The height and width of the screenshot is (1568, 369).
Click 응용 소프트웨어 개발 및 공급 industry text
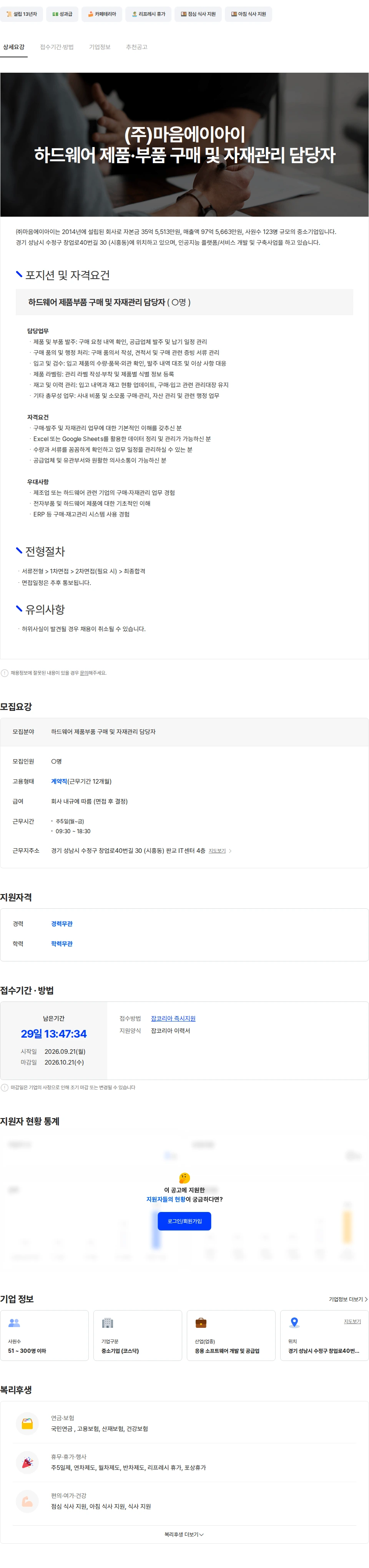227,1351
